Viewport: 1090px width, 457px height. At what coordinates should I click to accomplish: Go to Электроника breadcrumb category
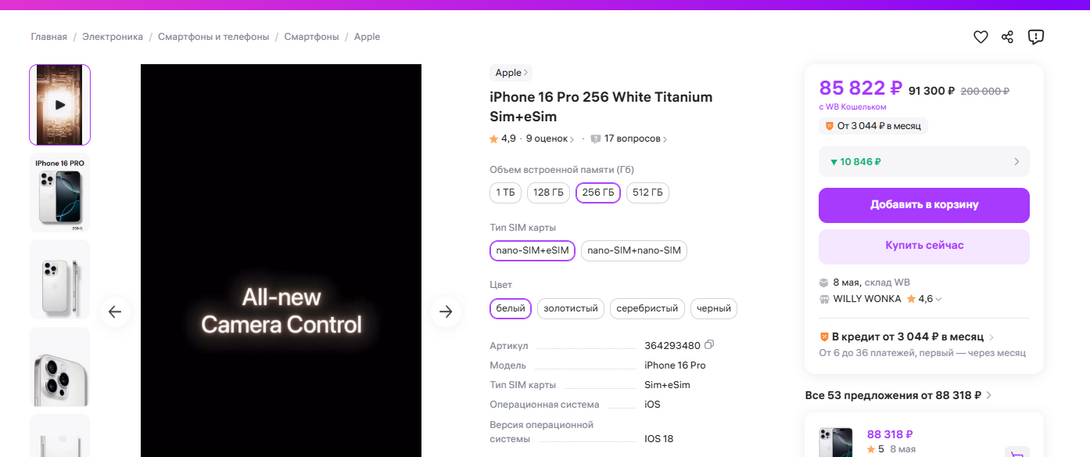click(x=113, y=37)
